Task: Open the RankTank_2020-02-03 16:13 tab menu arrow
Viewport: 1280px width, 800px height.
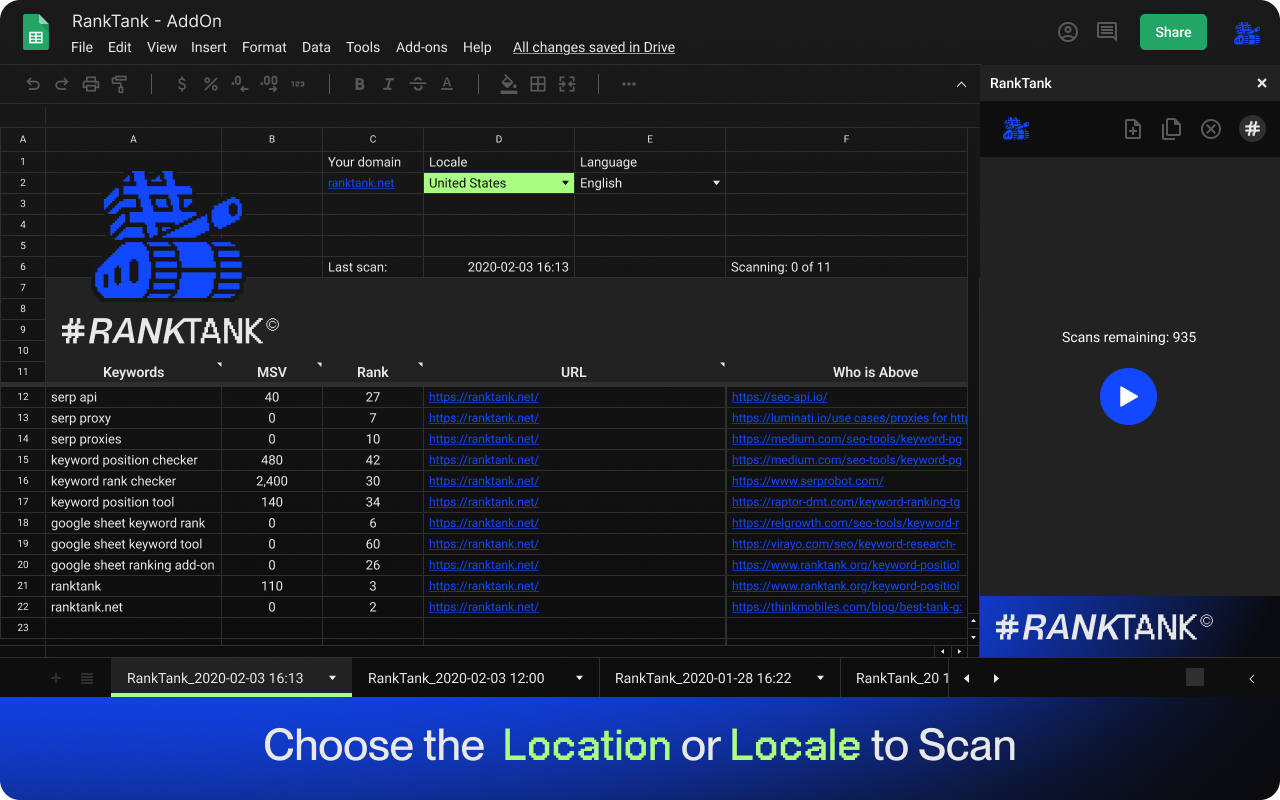Action: (333, 678)
